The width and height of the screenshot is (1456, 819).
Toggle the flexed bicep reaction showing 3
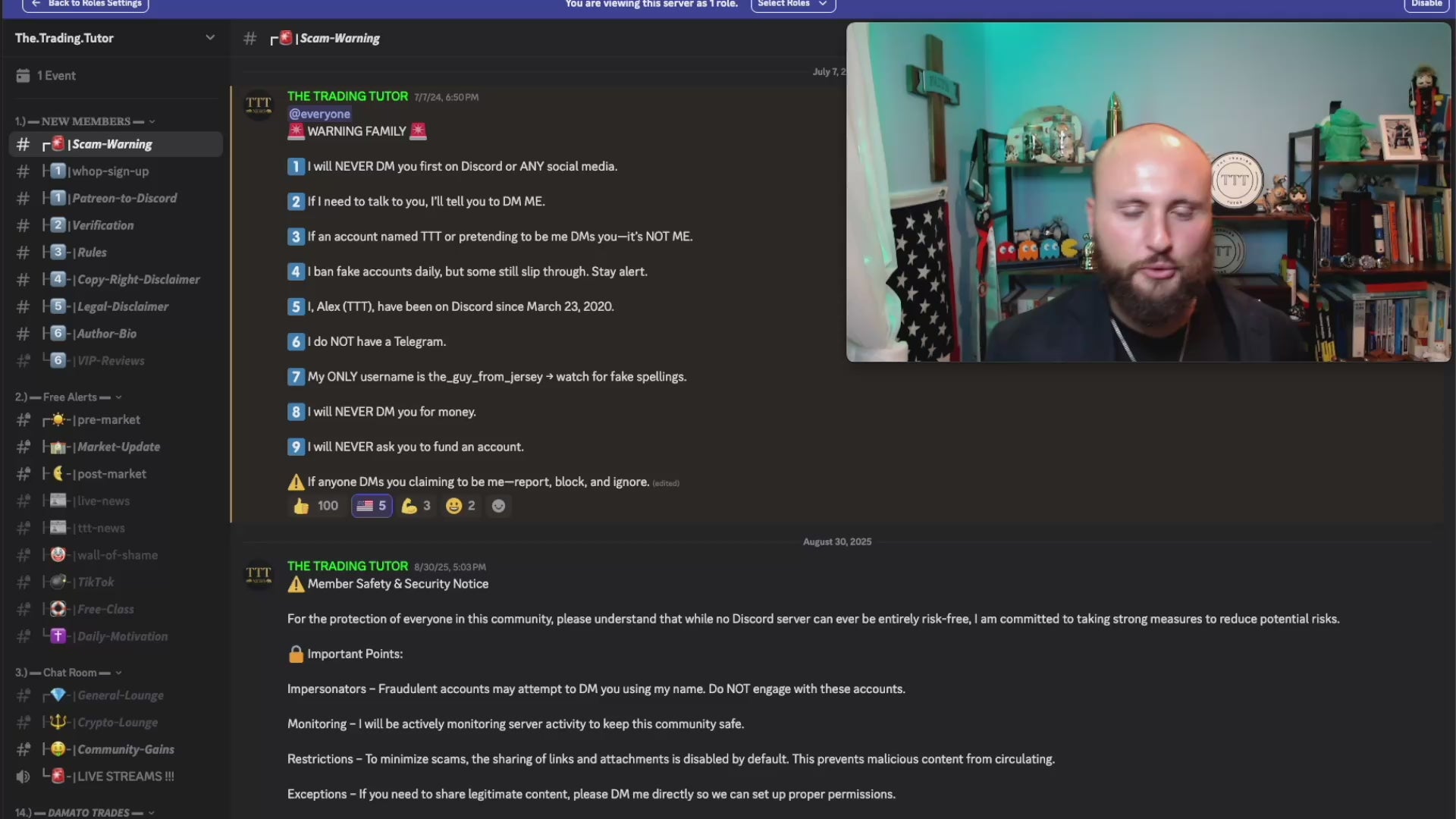click(x=416, y=506)
